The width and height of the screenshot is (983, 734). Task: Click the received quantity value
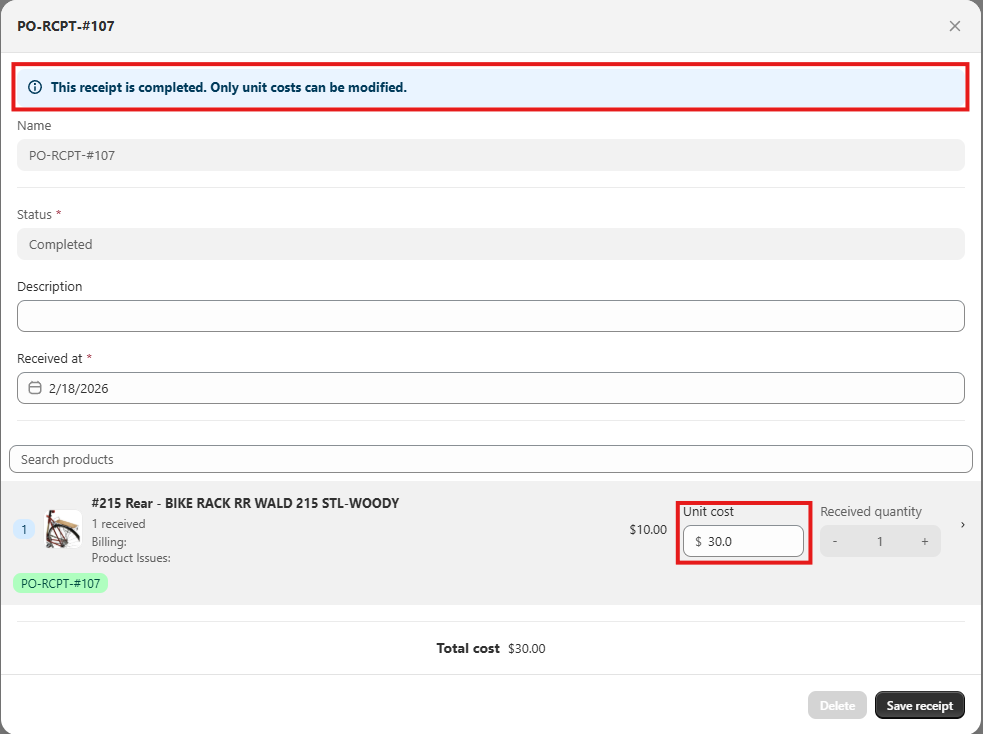pos(880,541)
